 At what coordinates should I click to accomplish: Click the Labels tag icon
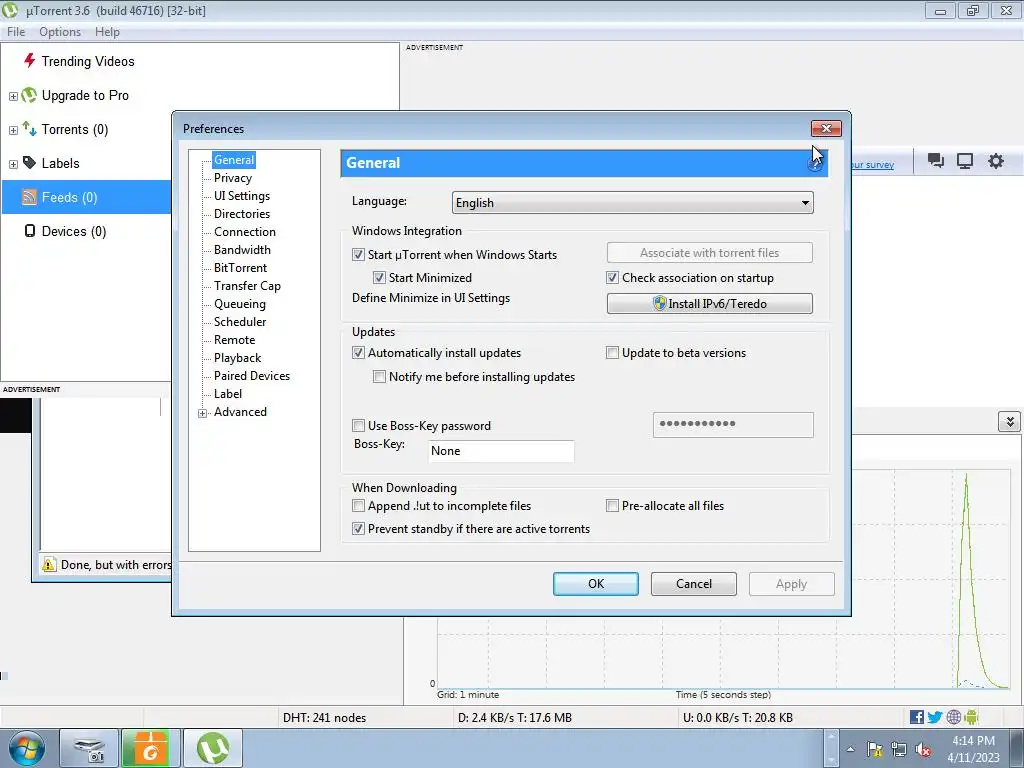[x=29, y=163]
